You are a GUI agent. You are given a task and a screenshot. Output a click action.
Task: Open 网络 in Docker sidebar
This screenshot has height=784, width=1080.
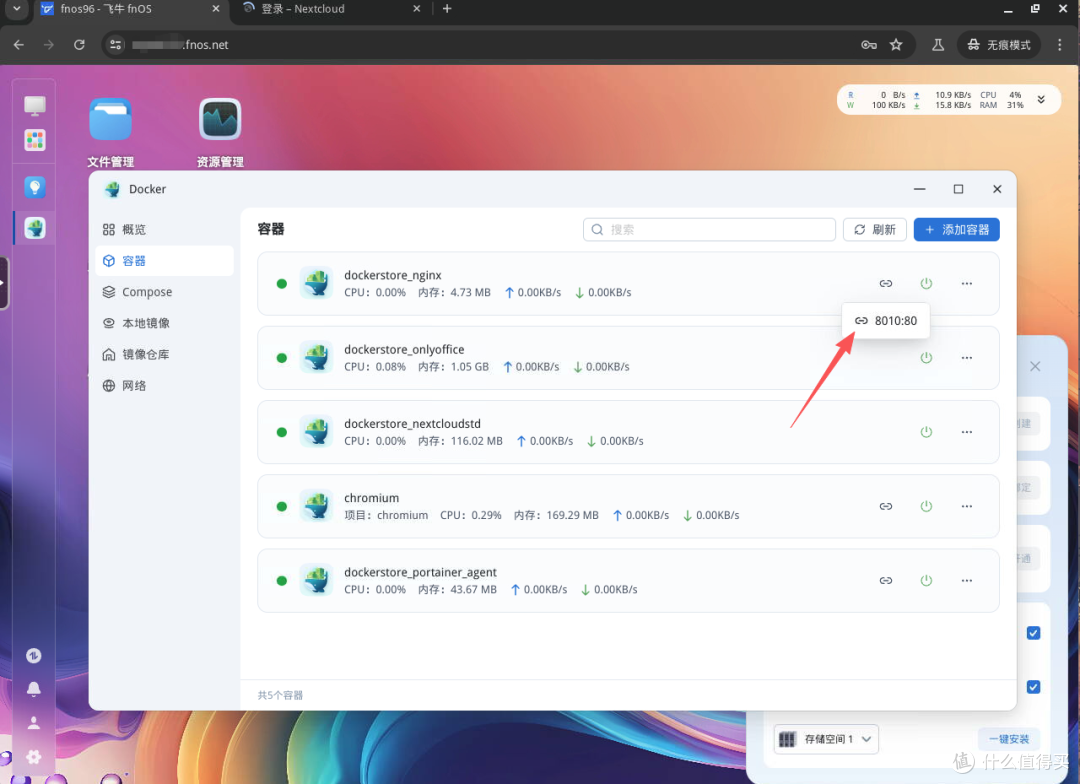(x=164, y=386)
